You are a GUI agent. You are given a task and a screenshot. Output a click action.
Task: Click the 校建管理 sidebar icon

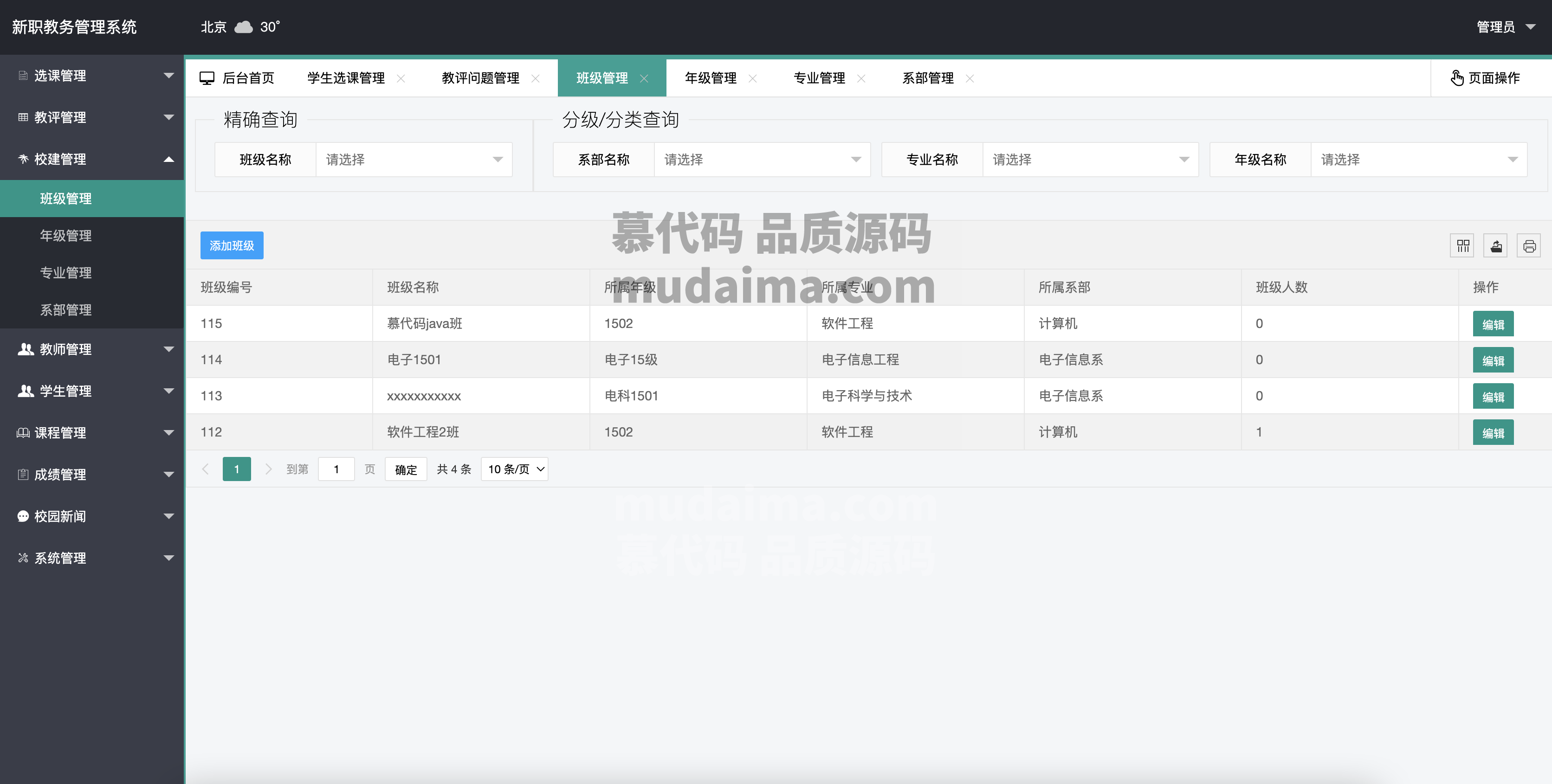[x=23, y=159]
